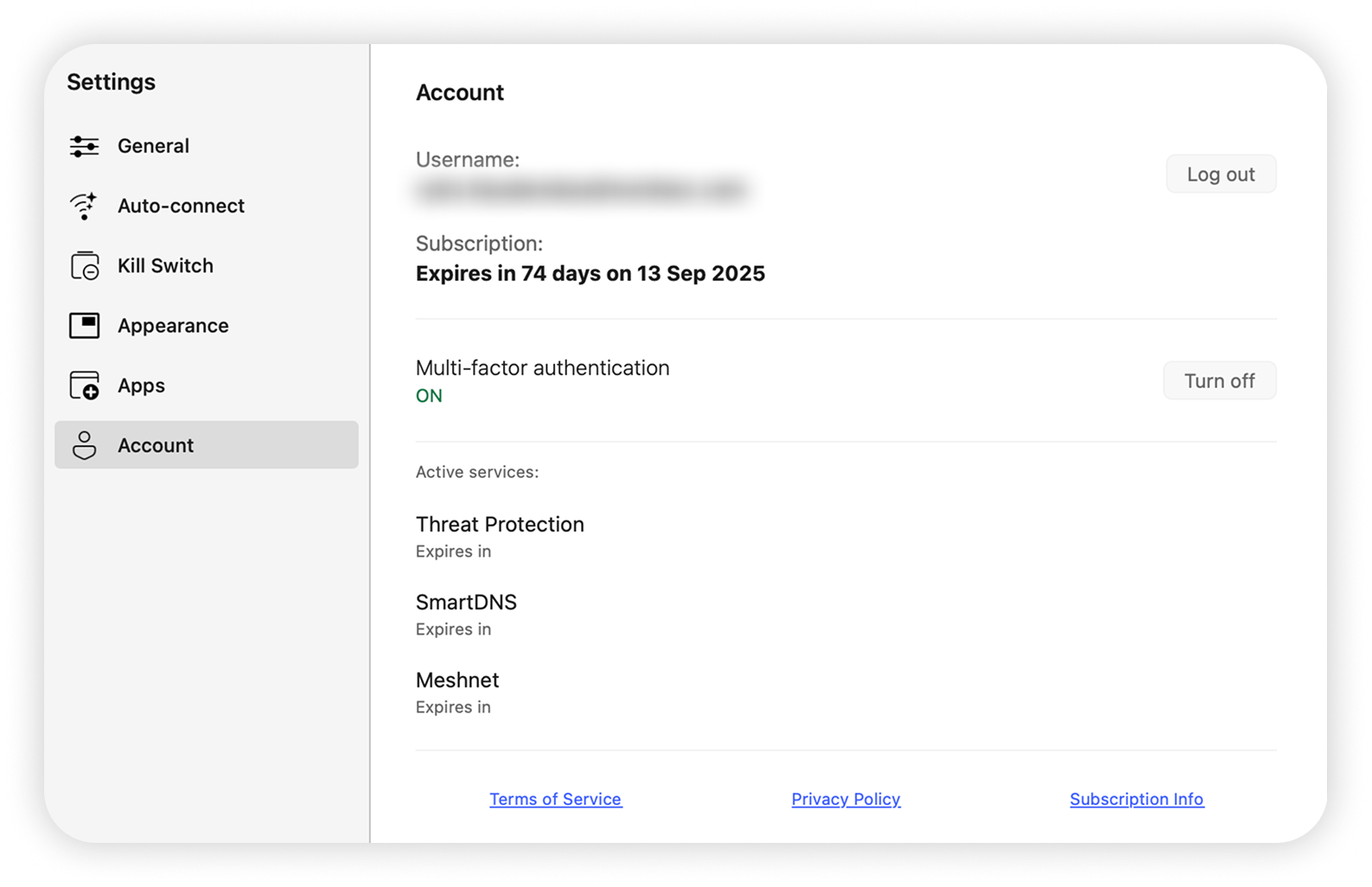The height and width of the screenshot is (887, 1372).
Task: Click the Auto-connect Wi-Fi sparkle icon
Action: coord(84,206)
